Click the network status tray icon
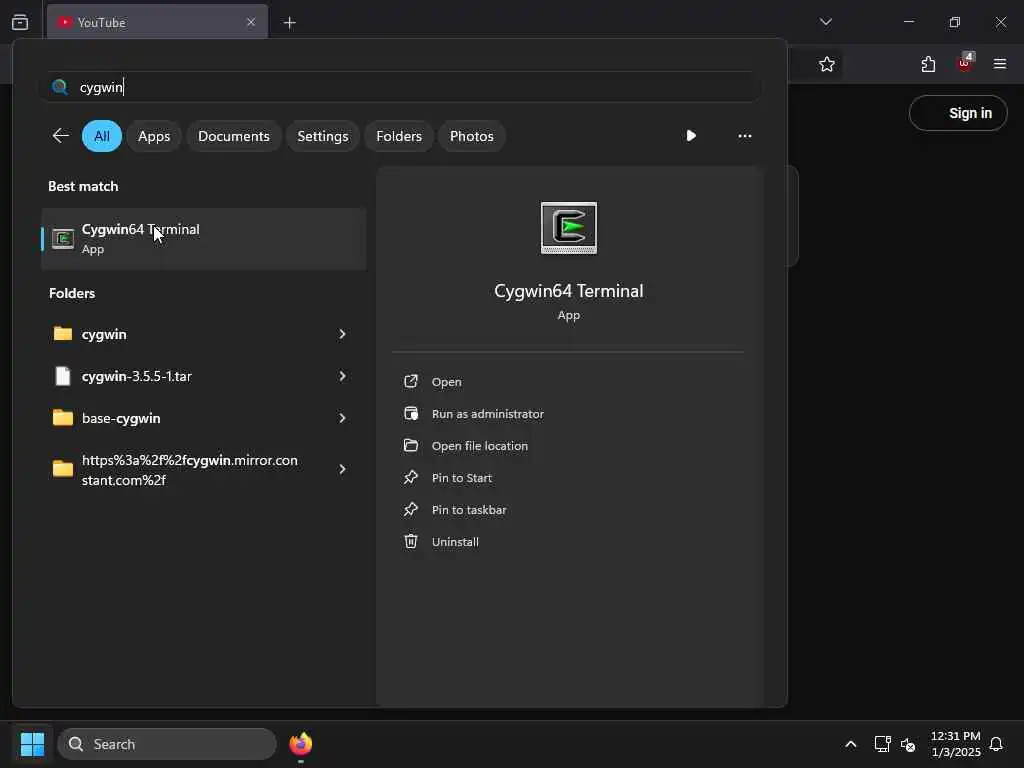Image resolution: width=1024 pixels, height=768 pixels. 882,744
